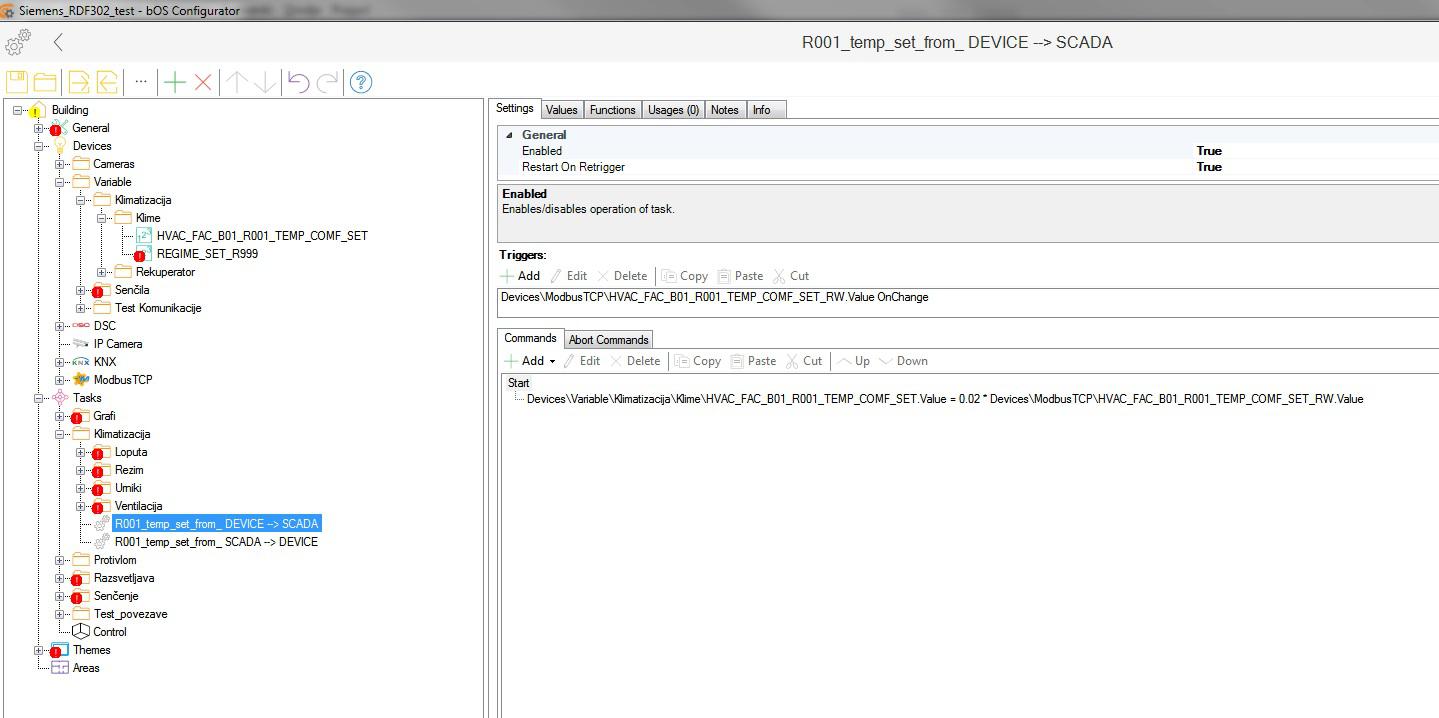
Task: Click the Restart On Retrigger True value
Action: pyautogui.click(x=1209, y=167)
